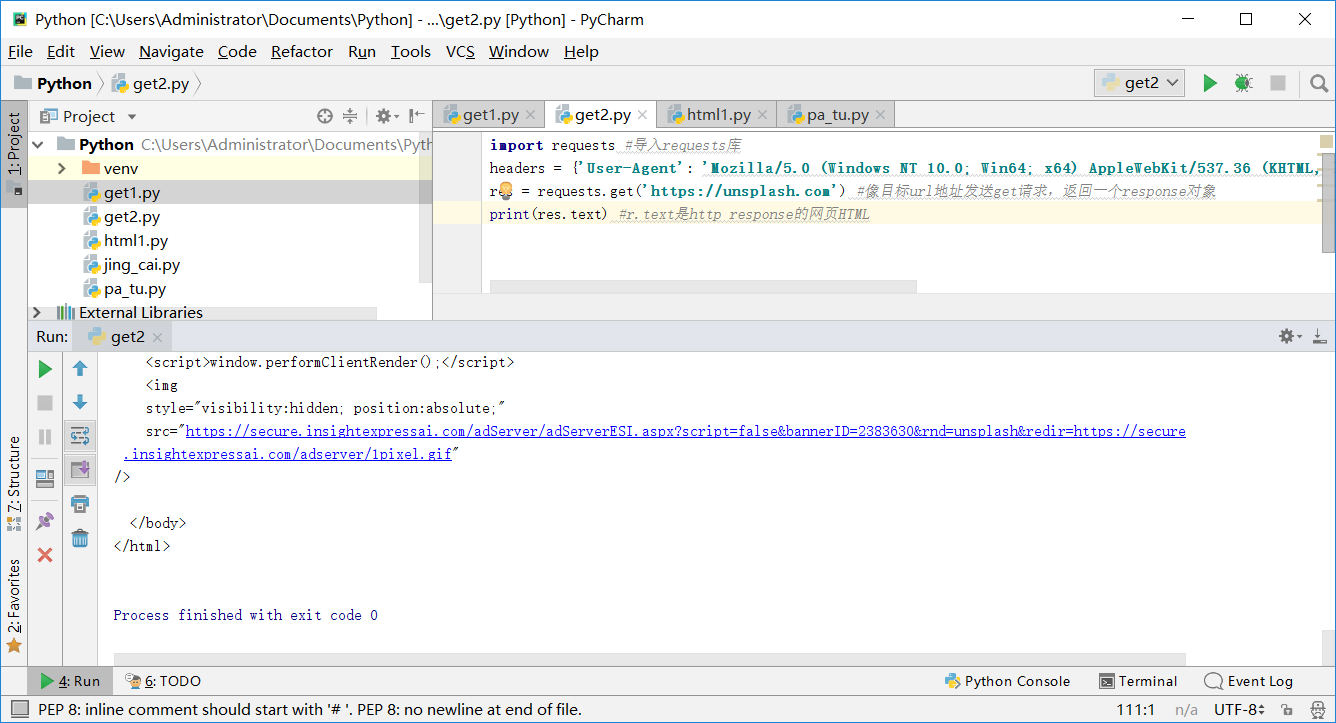Open the VCS menu
This screenshot has height=723, width=1336.
pos(460,51)
